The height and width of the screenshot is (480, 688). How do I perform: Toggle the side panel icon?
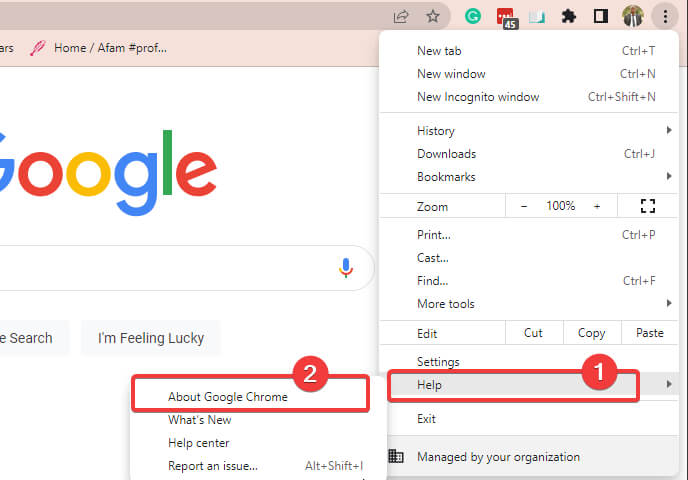[601, 17]
